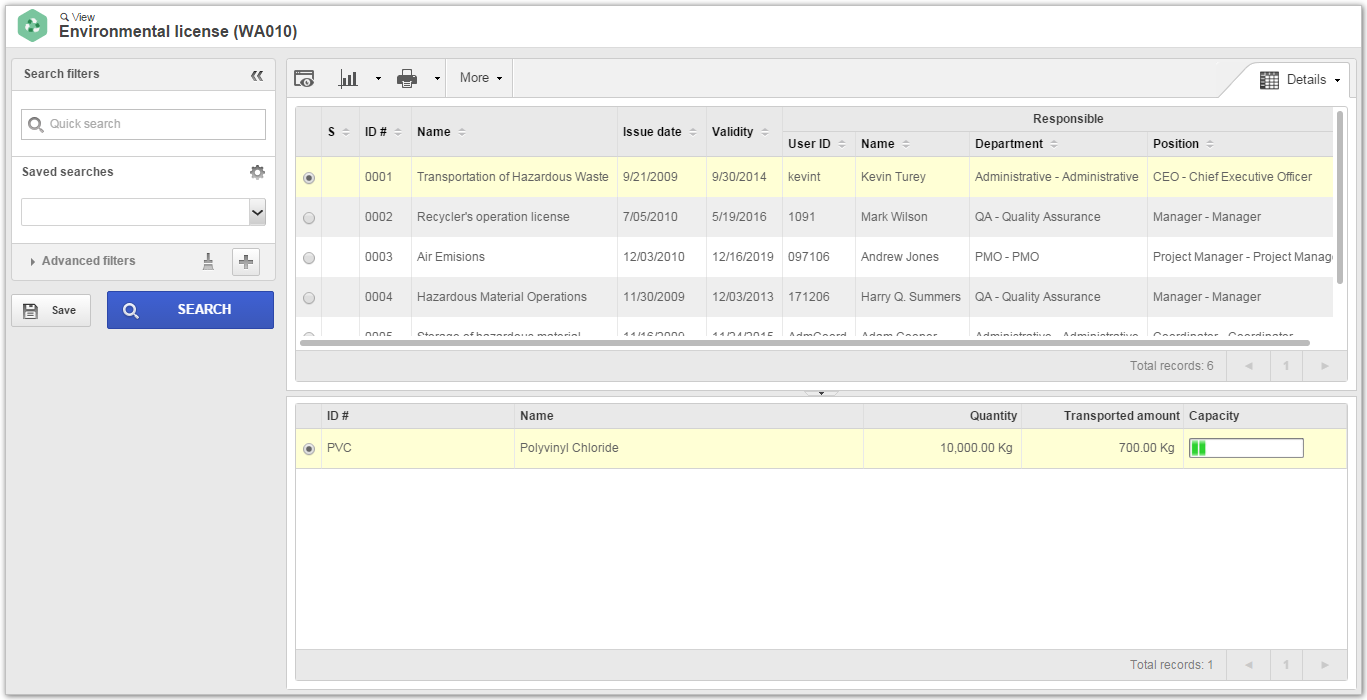Image resolution: width=1367 pixels, height=700 pixels.
Task: Click Kevin Turey cell
Action: click(x=911, y=177)
